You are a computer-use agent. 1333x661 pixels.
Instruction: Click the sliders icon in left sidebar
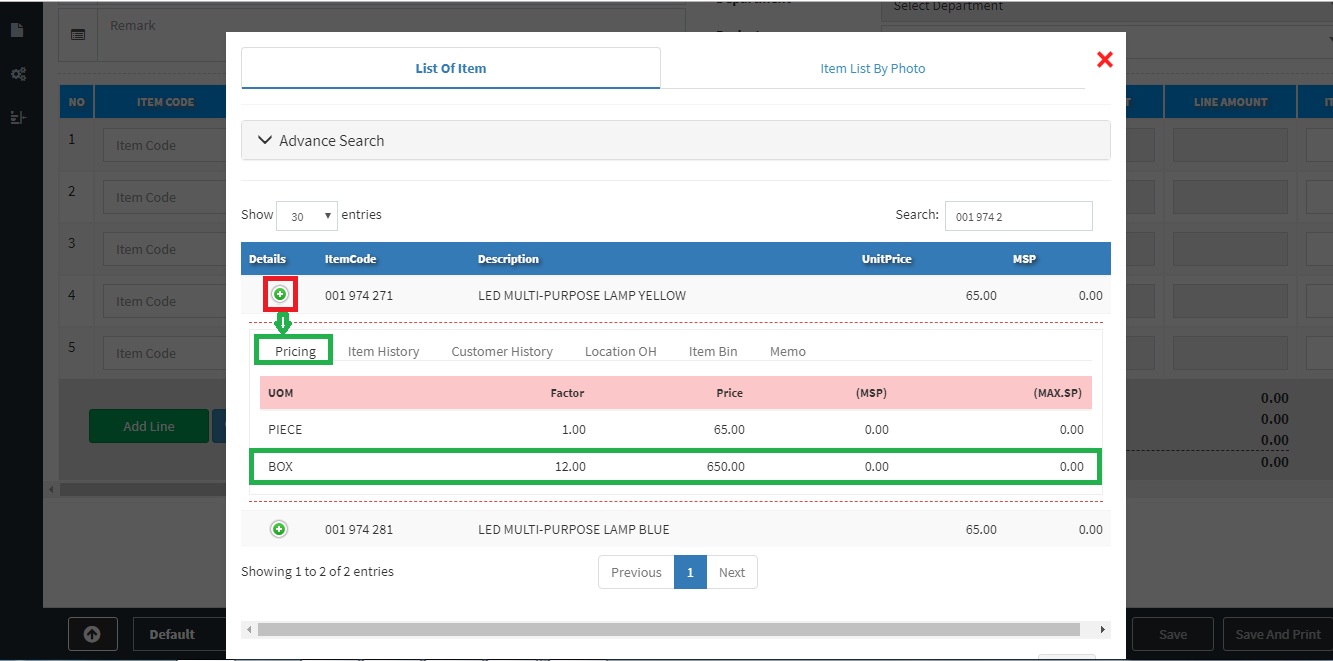(x=17, y=117)
